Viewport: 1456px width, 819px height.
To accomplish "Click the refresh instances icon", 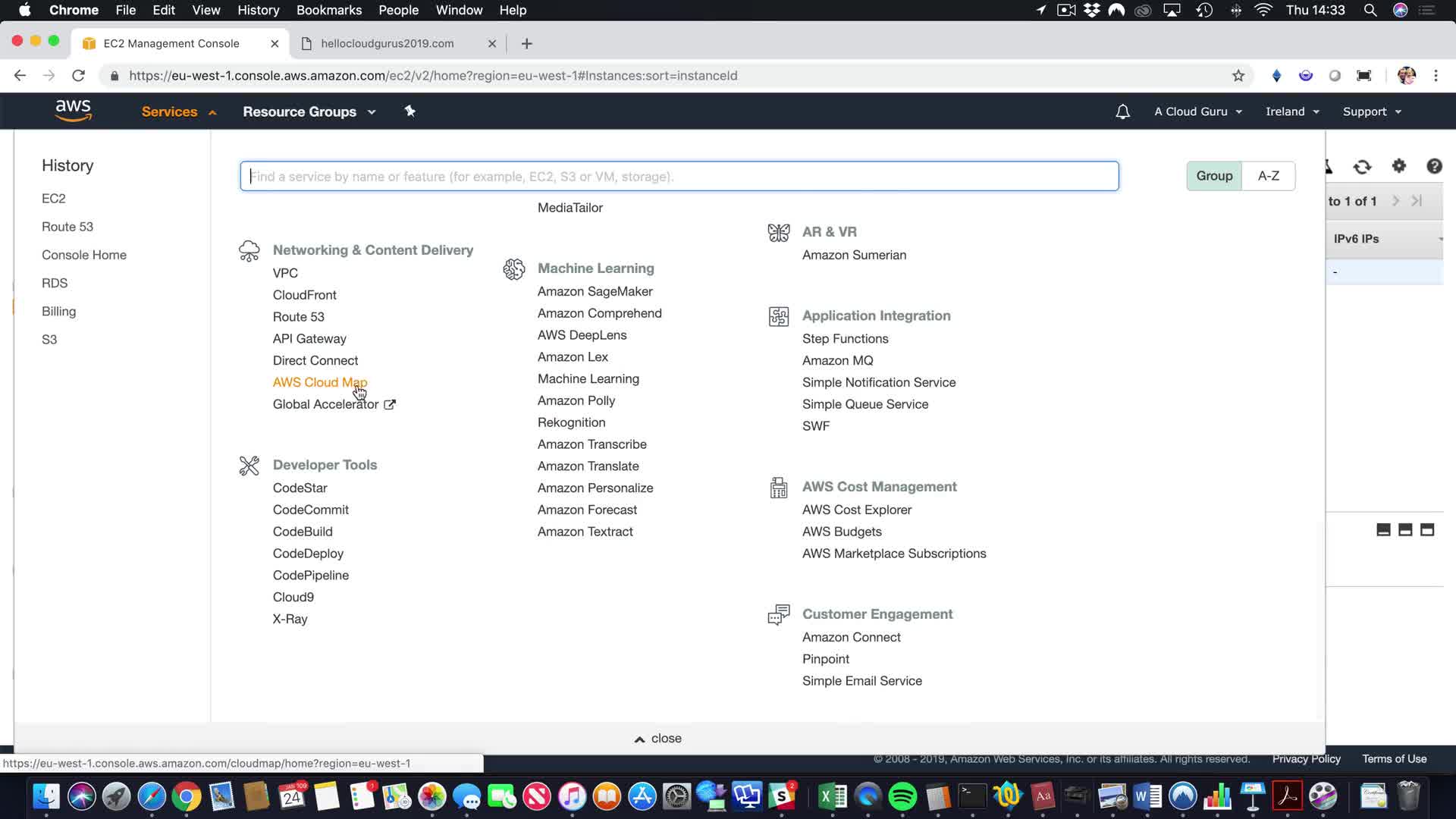I will pyautogui.click(x=1362, y=167).
